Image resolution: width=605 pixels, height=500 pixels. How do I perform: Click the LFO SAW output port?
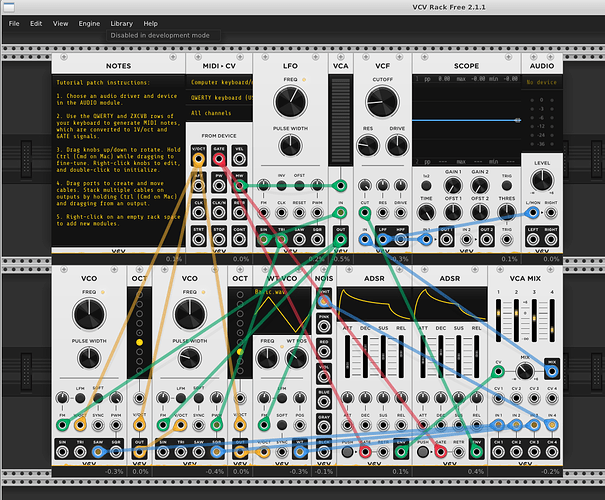click(x=299, y=239)
